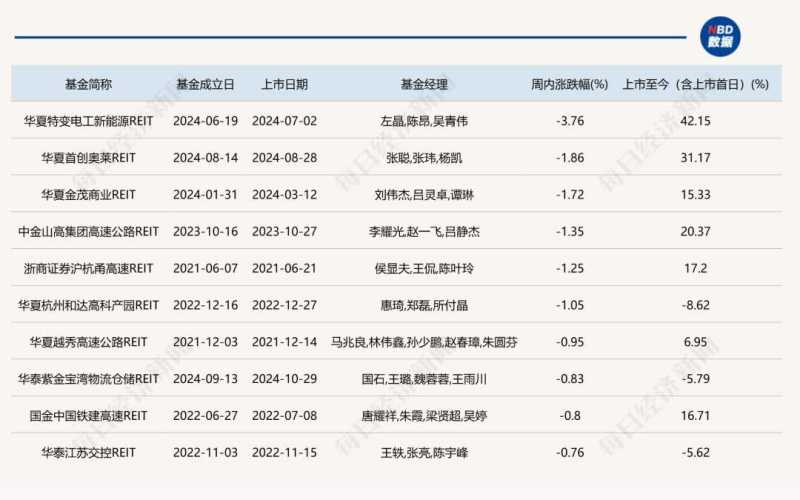Select weekly change value -3.76
The image size is (800, 500).
(570, 121)
